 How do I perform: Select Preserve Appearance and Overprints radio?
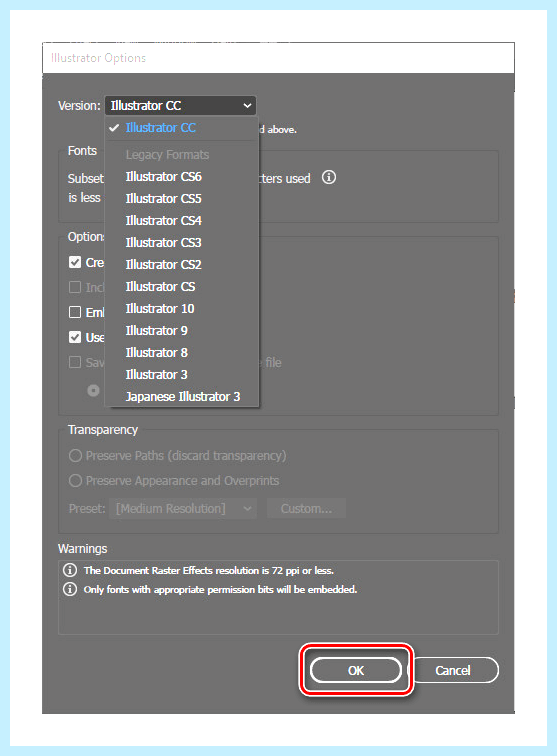pos(75,481)
